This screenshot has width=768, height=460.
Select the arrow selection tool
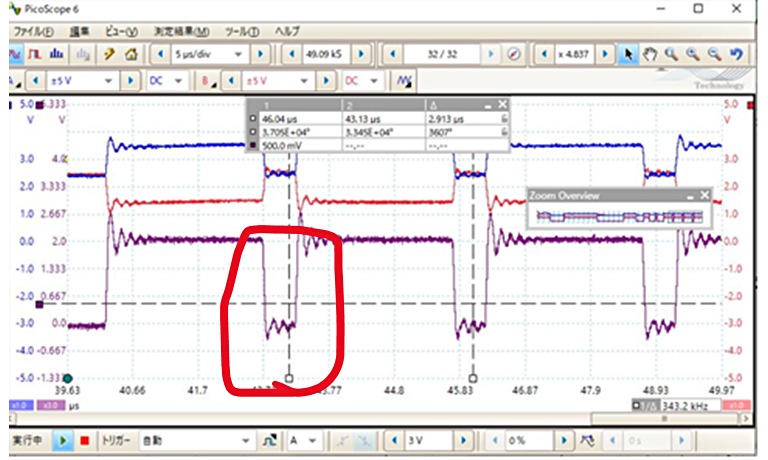[629, 53]
